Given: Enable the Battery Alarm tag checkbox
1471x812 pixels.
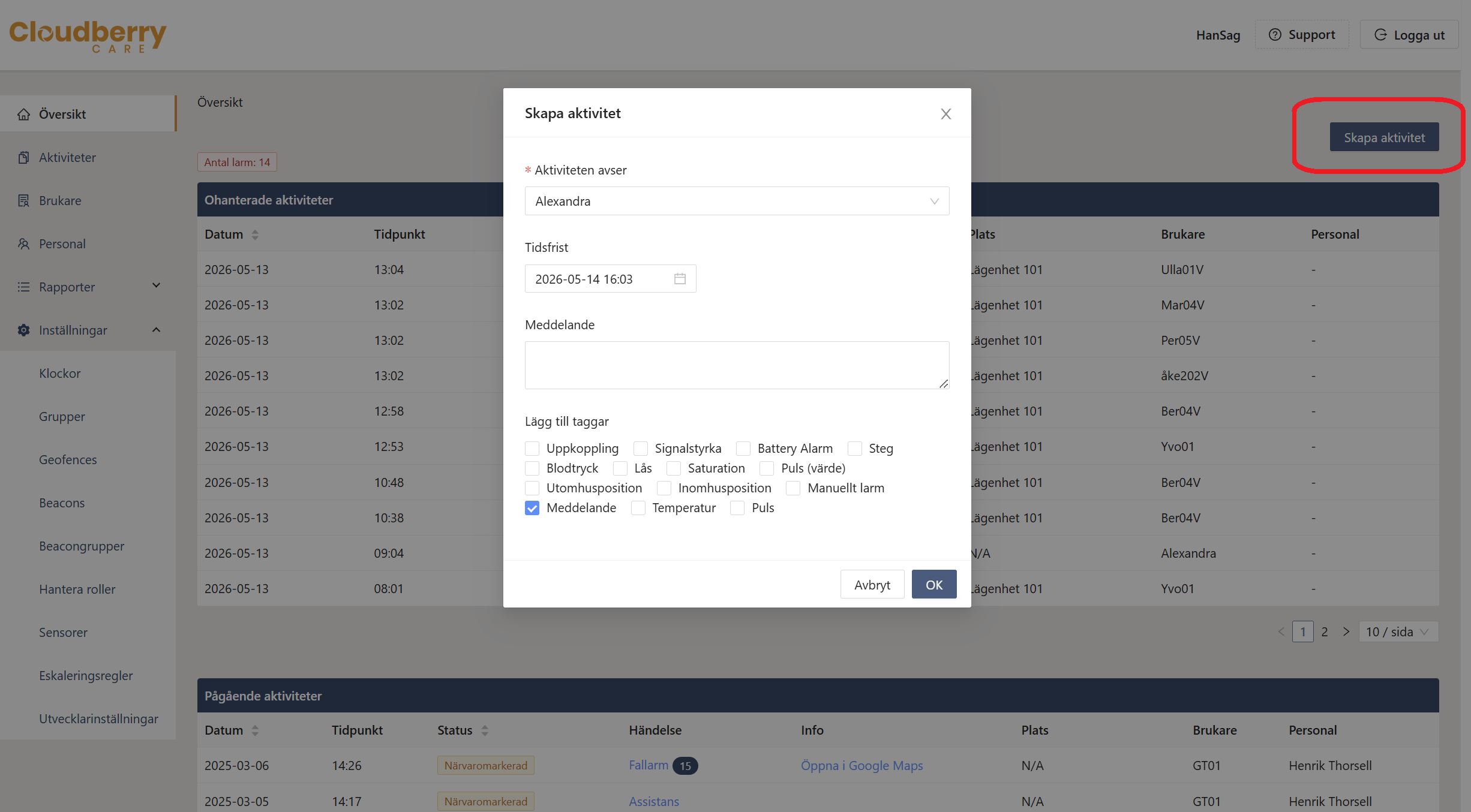Looking at the screenshot, I should tap(743, 449).
